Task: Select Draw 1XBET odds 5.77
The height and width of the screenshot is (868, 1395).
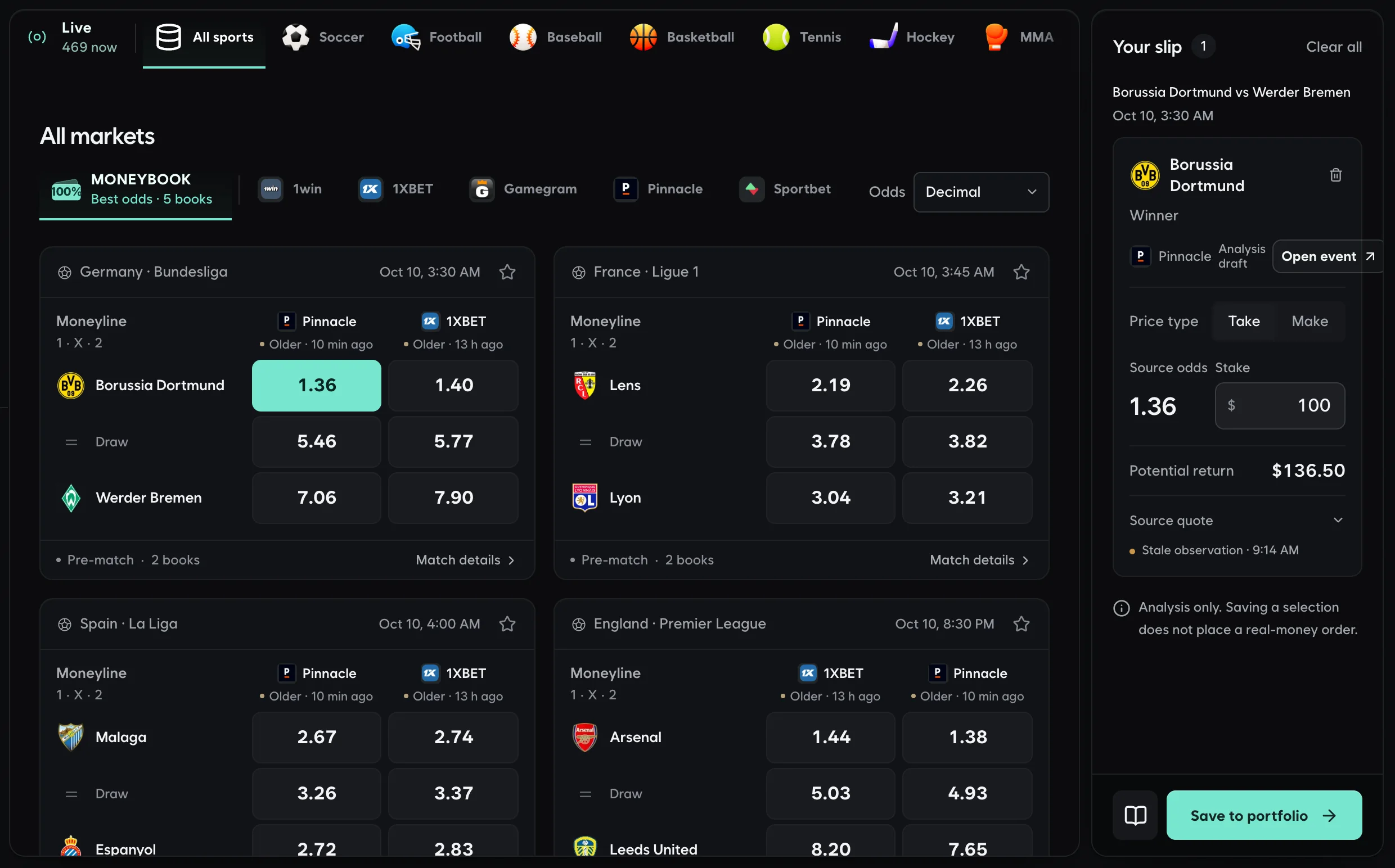Action: click(x=453, y=441)
